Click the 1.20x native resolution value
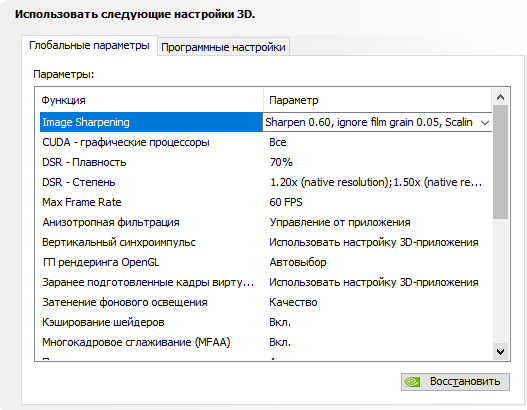 coord(376,182)
